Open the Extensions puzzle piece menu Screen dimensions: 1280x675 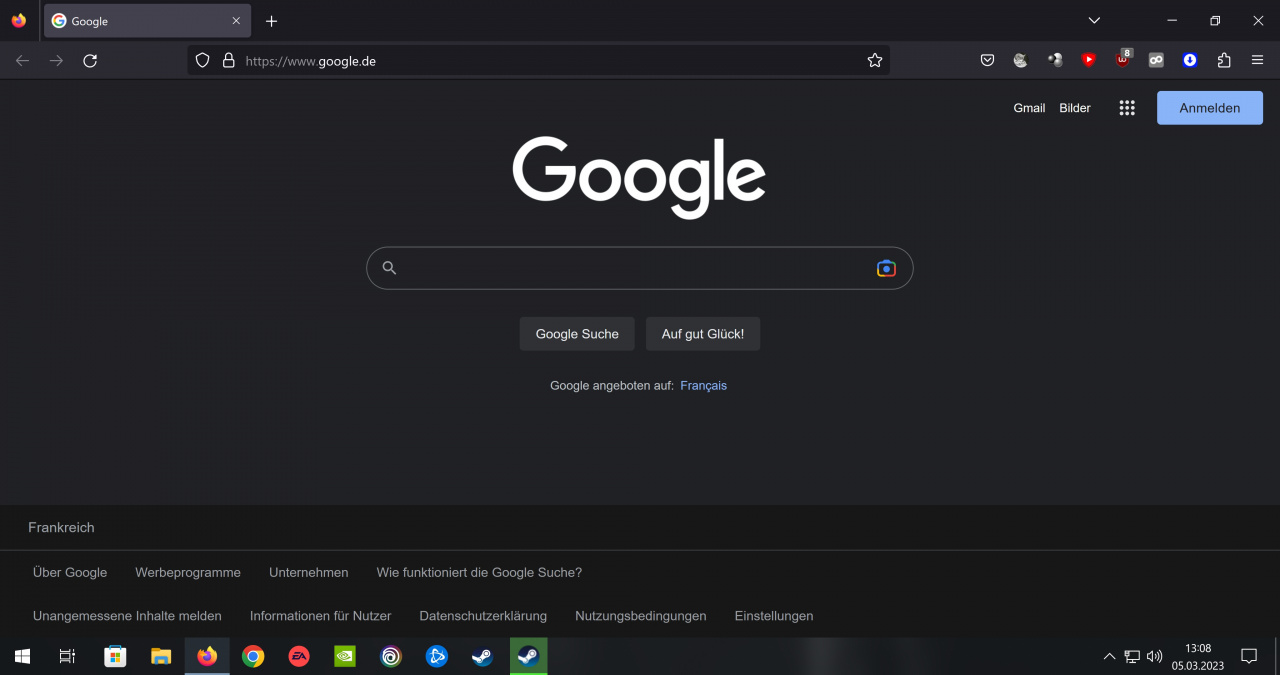tap(1224, 61)
